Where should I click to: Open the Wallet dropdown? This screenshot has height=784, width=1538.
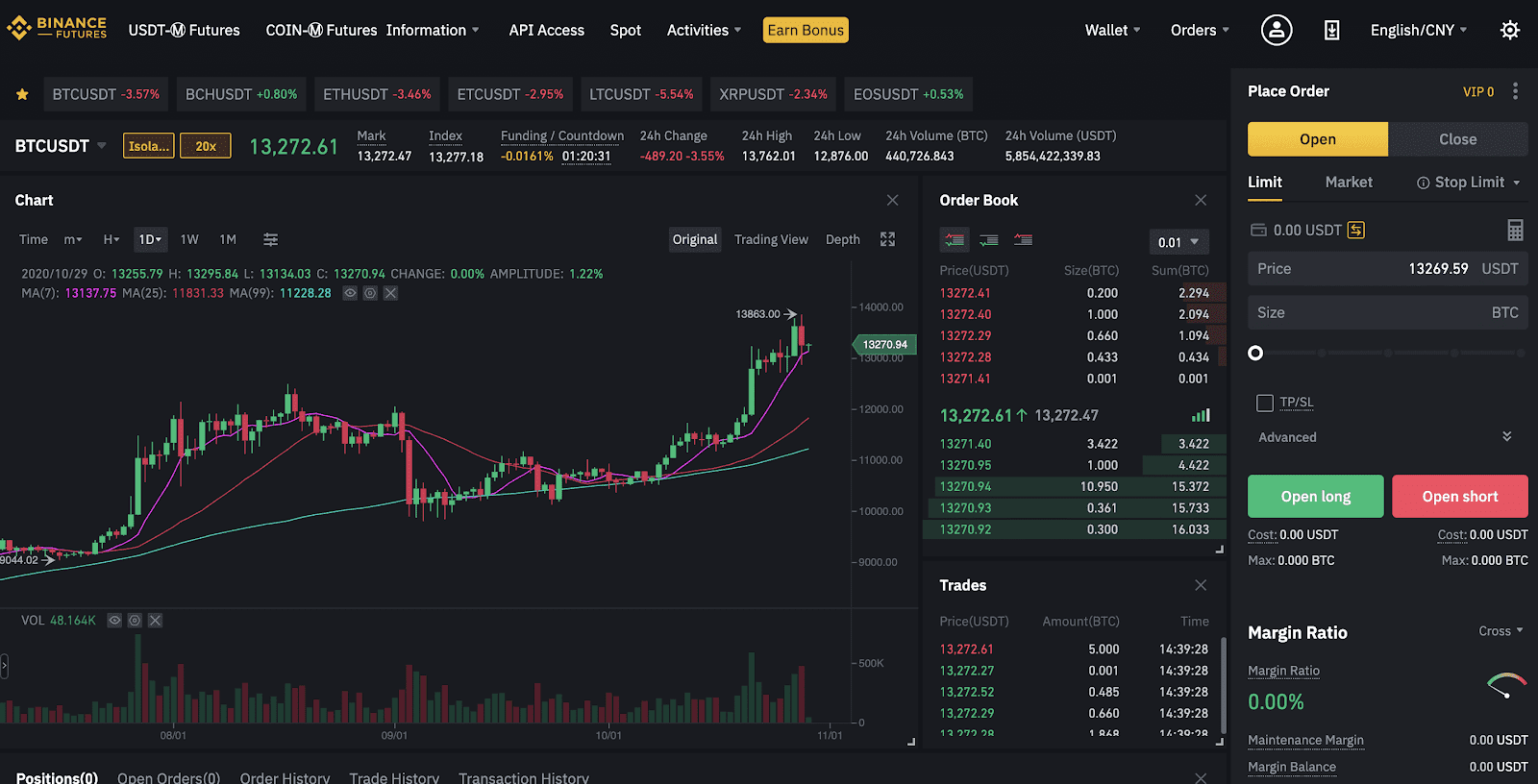pyautogui.click(x=1113, y=30)
